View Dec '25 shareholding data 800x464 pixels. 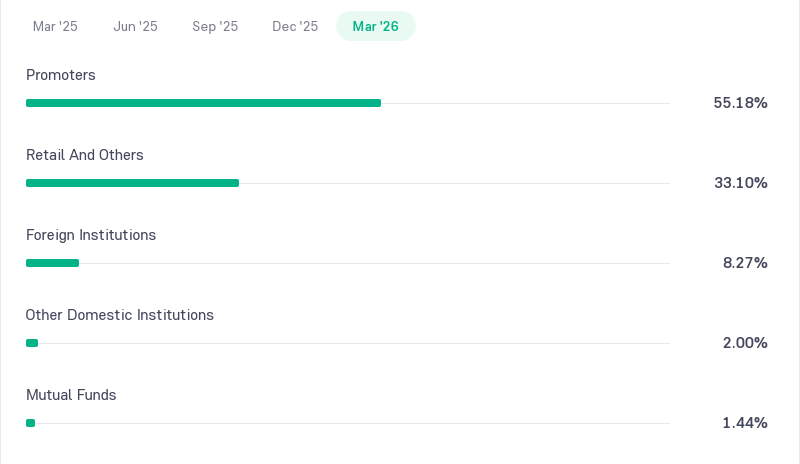pyautogui.click(x=295, y=26)
